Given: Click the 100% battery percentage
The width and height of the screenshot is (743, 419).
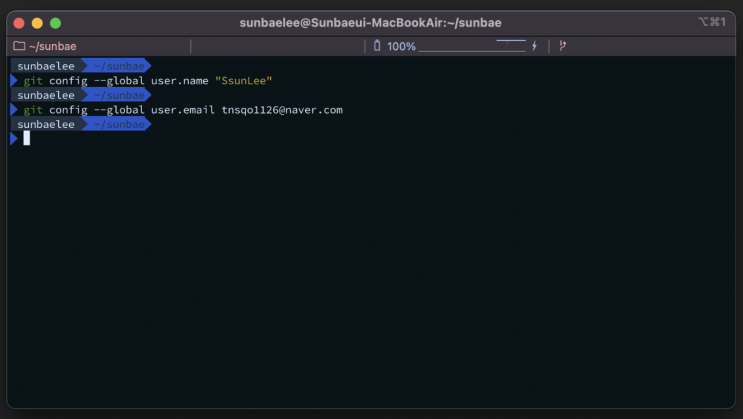Looking at the screenshot, I should pyautogui.click(x=401, y=46).
